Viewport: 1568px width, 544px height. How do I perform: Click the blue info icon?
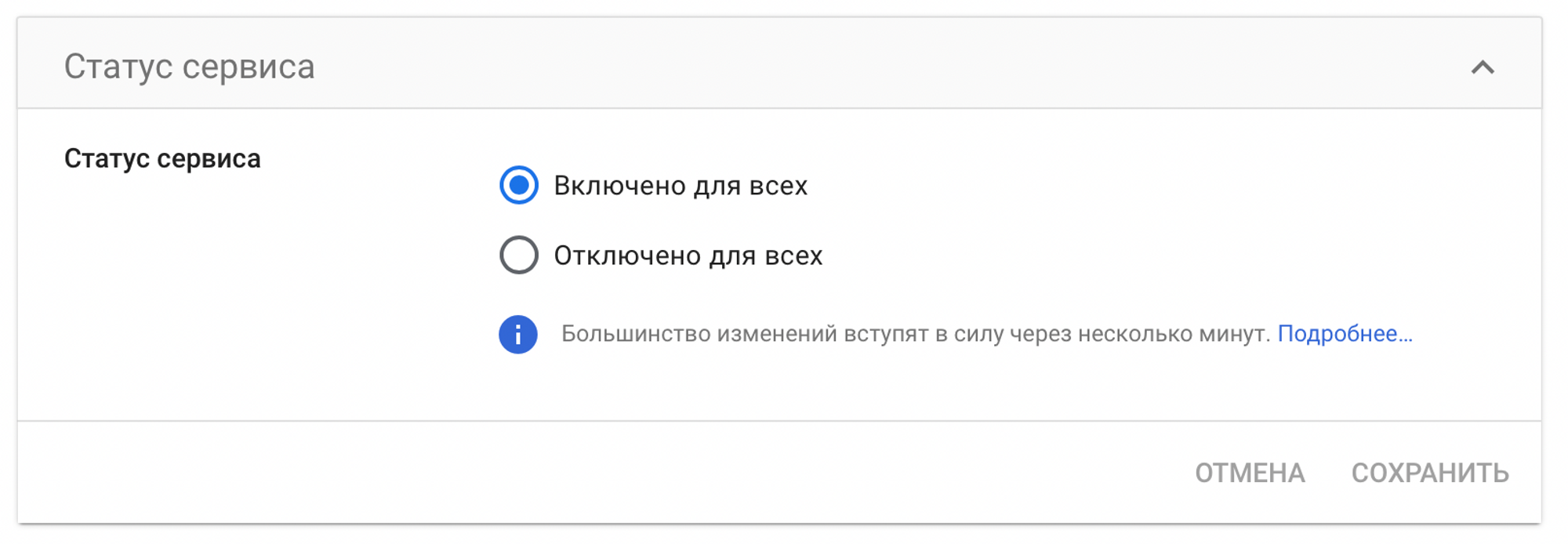point(518,335)
